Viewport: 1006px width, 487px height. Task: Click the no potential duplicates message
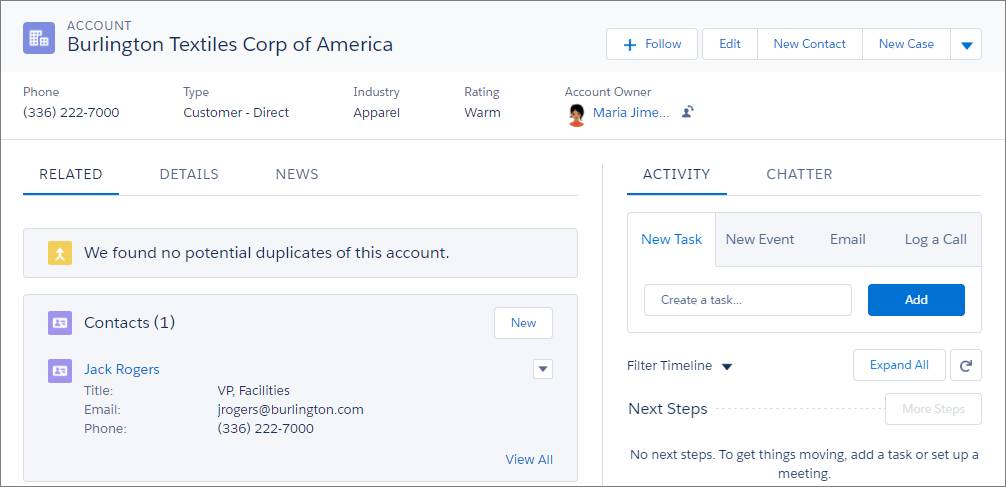[x=267, y=253]
